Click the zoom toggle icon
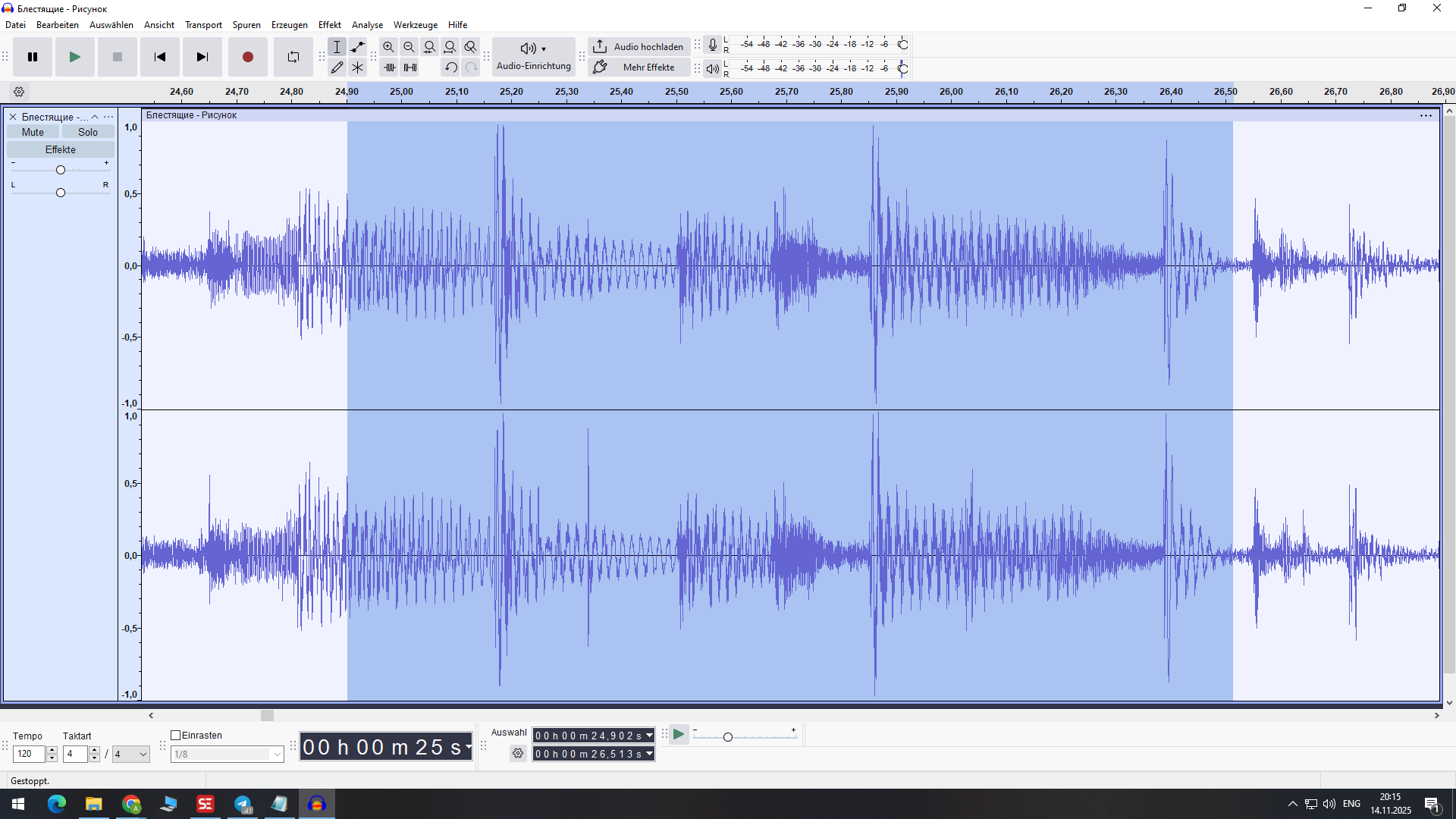The width and height of the screenshot is (1456, 819). [x=471, y=47]
